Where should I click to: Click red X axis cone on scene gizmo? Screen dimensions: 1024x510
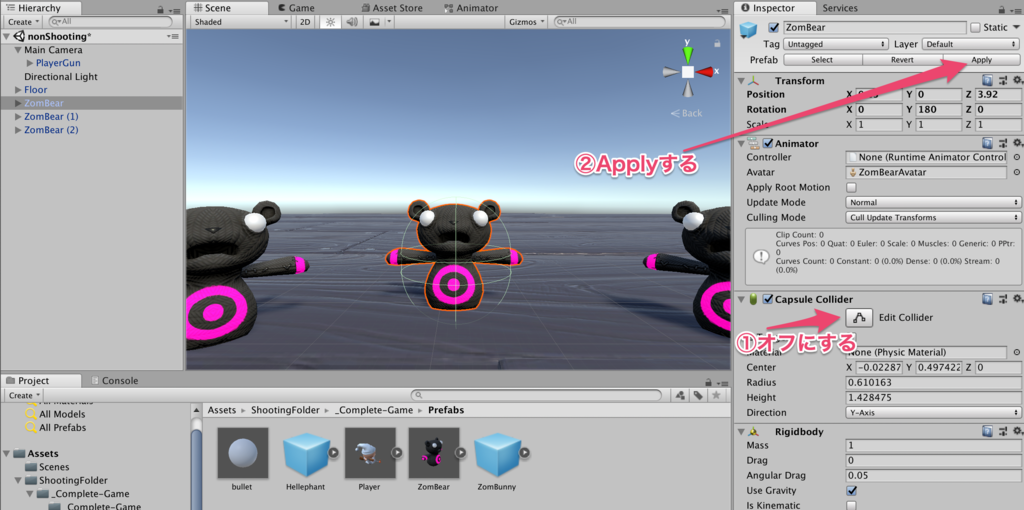pos(704,71)
